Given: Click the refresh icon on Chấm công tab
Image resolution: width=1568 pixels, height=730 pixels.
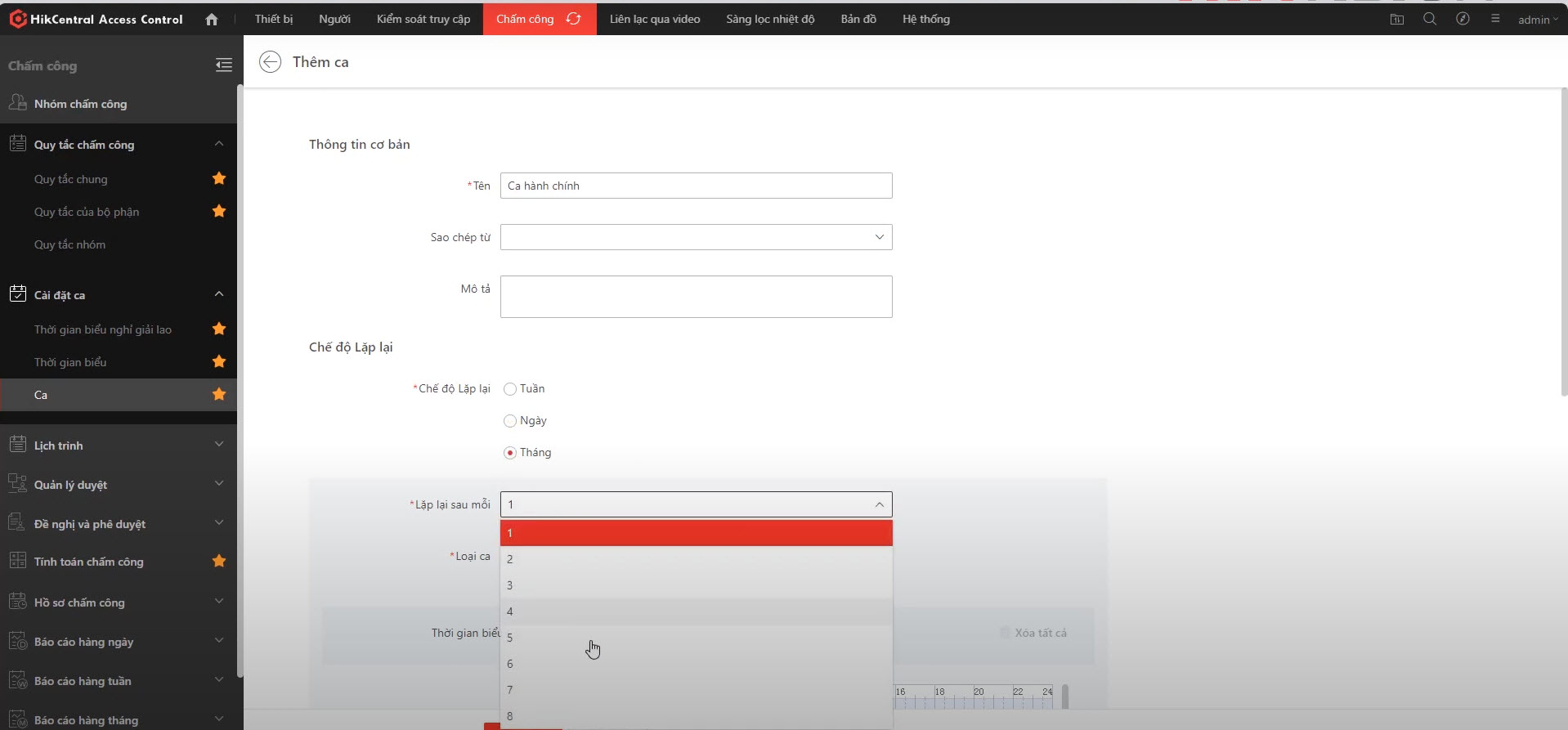Looking at the screenshot, I should pyautogui.click(x=574, y=19).
